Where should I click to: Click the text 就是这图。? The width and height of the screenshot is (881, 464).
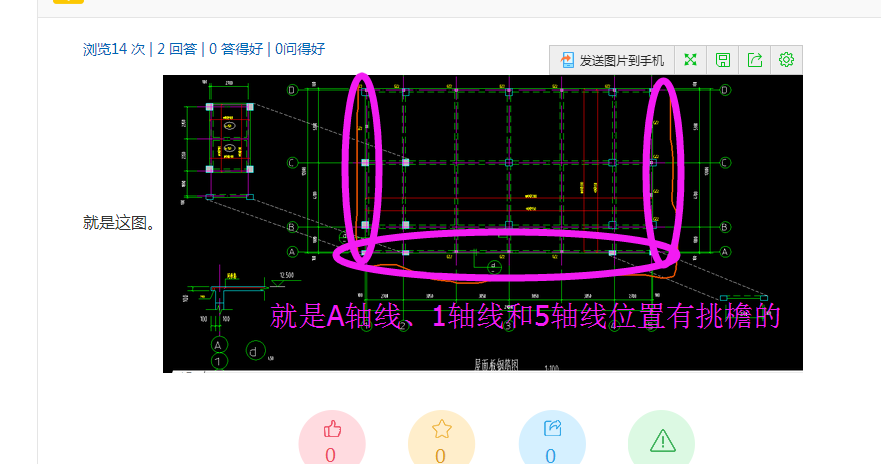119,223
